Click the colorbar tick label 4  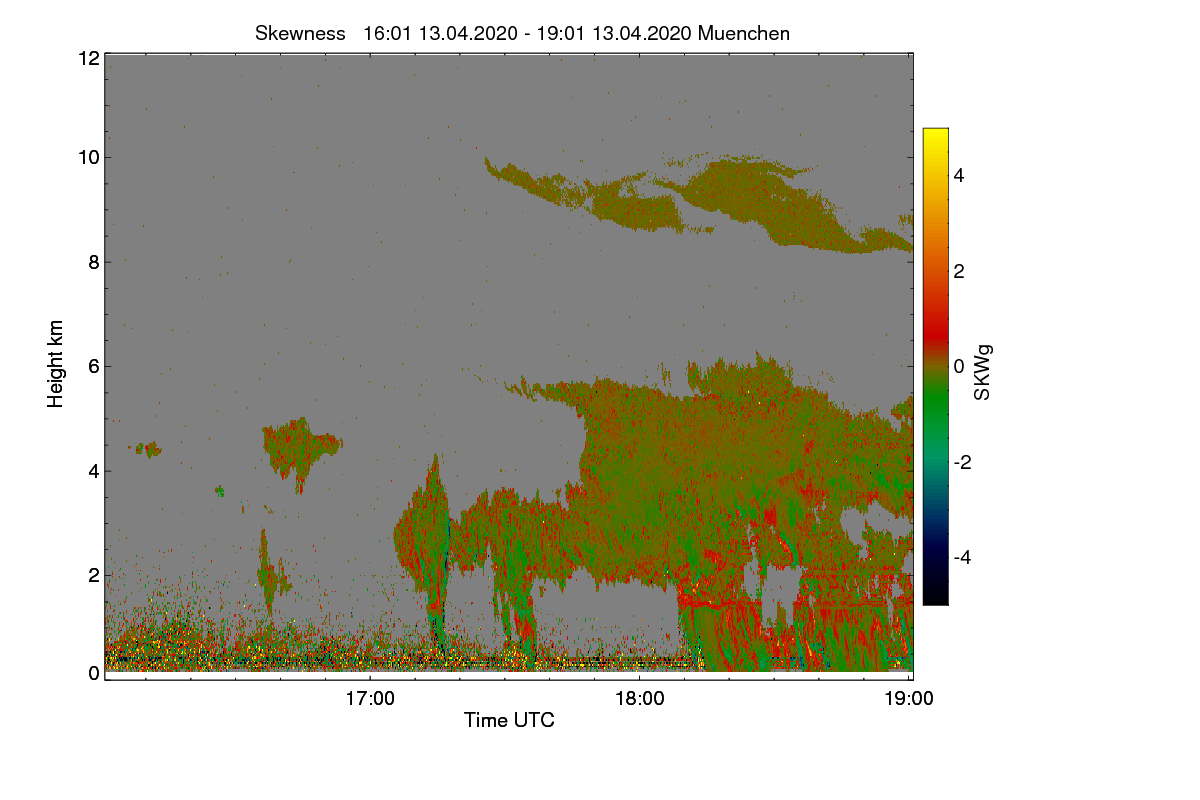click(x=958, y=176)
